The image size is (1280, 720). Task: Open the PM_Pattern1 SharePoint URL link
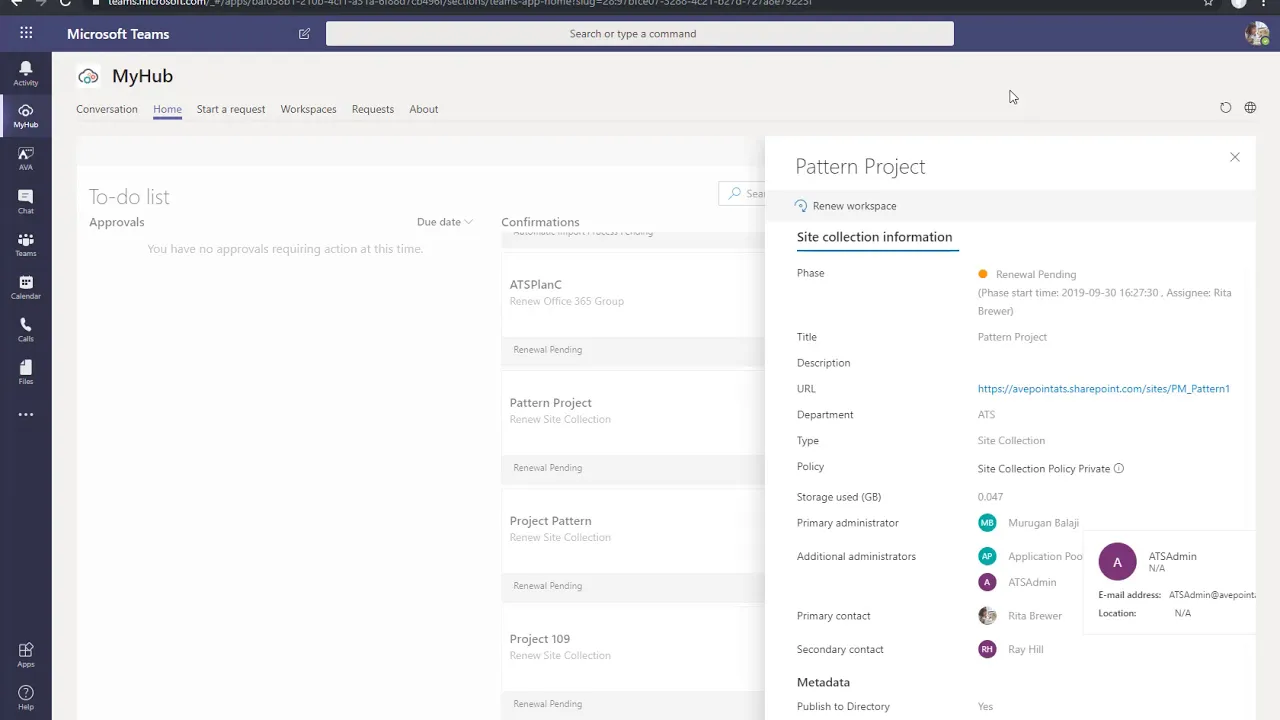coord(1104,389)
